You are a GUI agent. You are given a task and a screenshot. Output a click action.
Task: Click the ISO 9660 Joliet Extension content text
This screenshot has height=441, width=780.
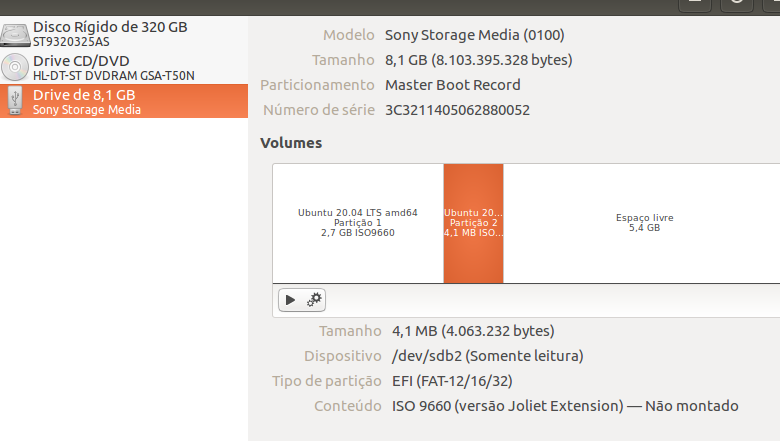point(507,406)
